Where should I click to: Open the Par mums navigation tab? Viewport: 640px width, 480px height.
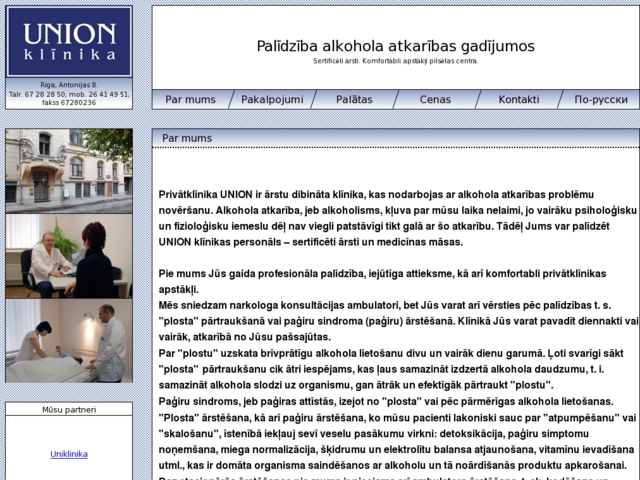coord(190,100)
